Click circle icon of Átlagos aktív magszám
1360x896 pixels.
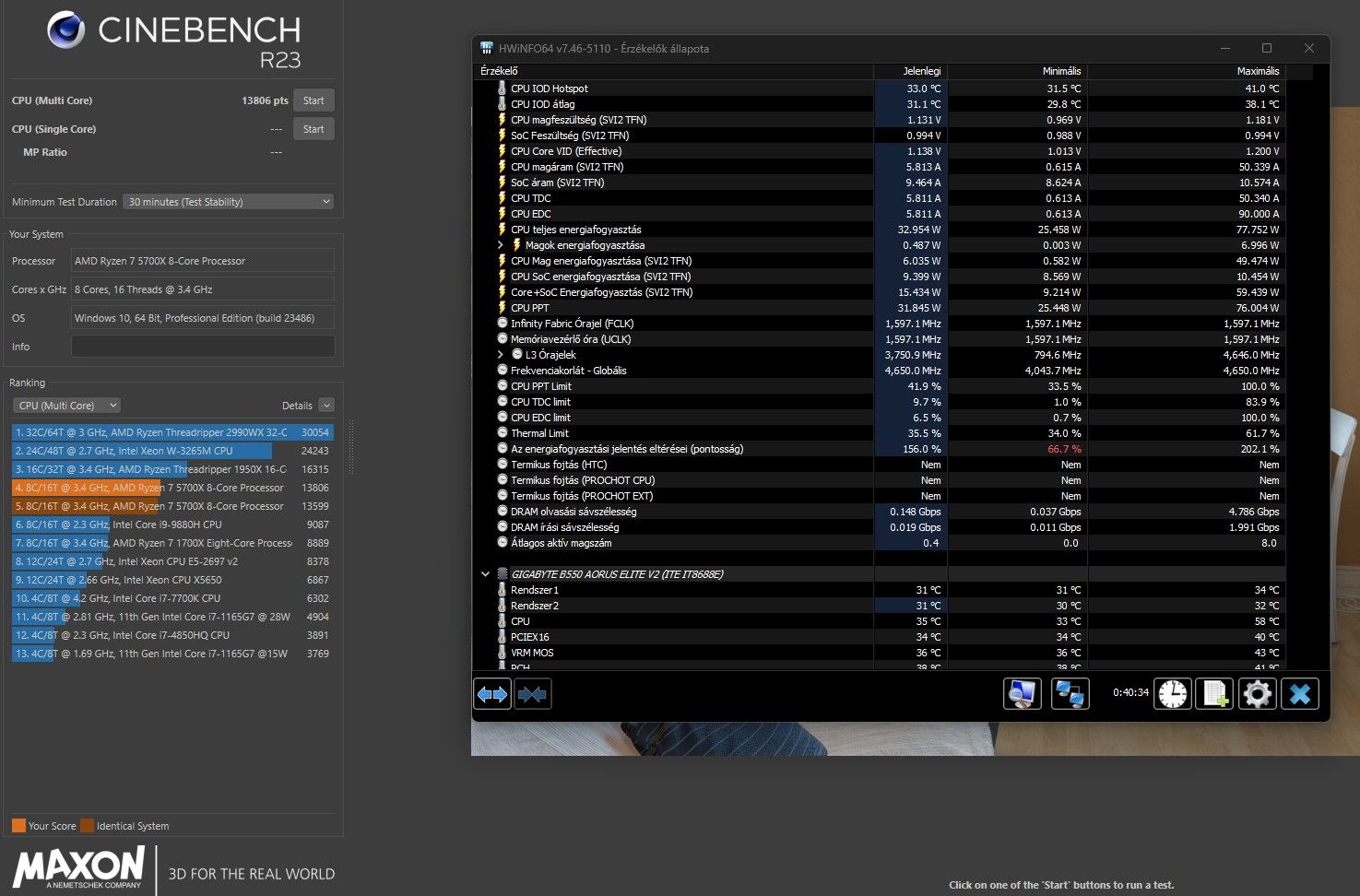pos(503,543)
